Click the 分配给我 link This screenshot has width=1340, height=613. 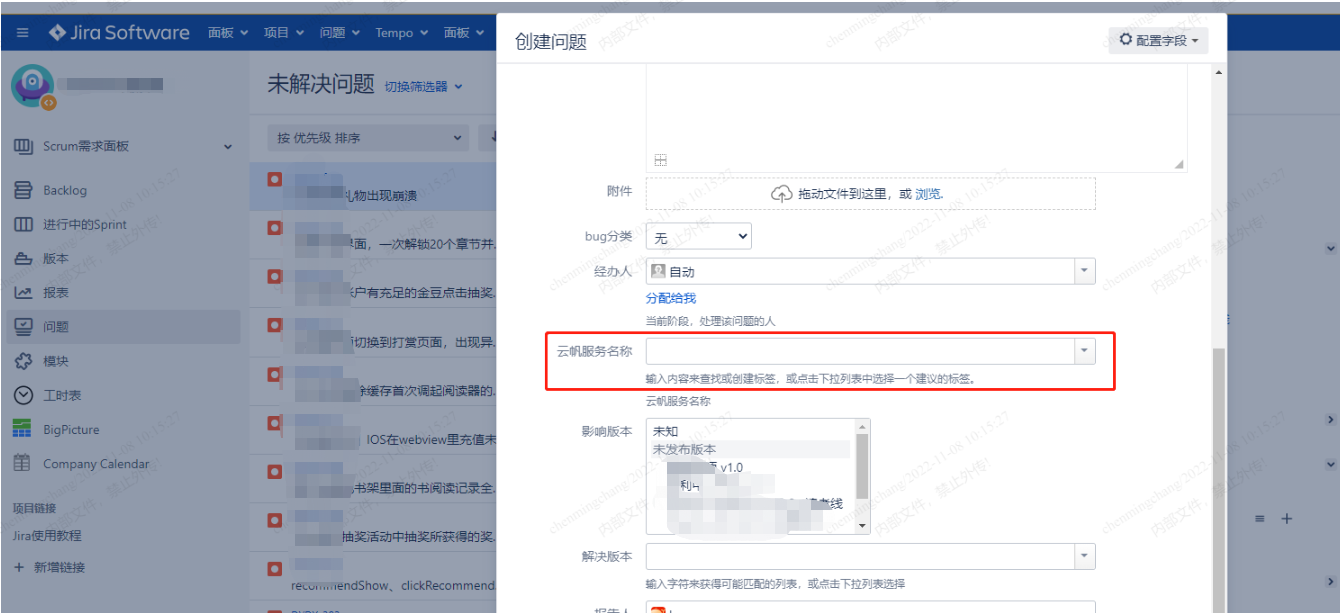coord(671,298)
